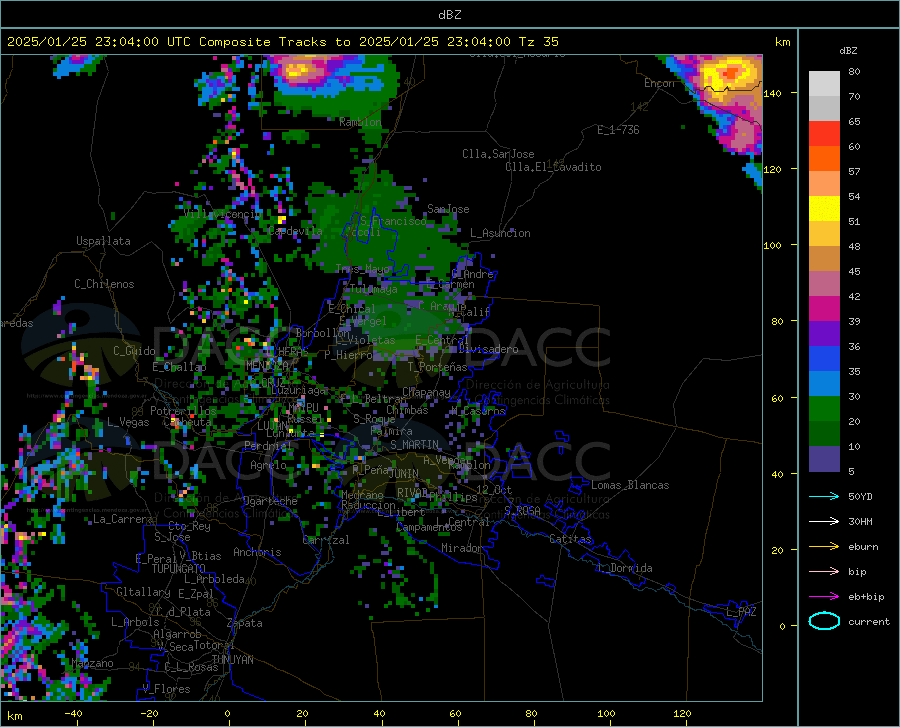Screen dimensions: 900x727
Task: Select the C_Guido label
Action: coord(134,351)
